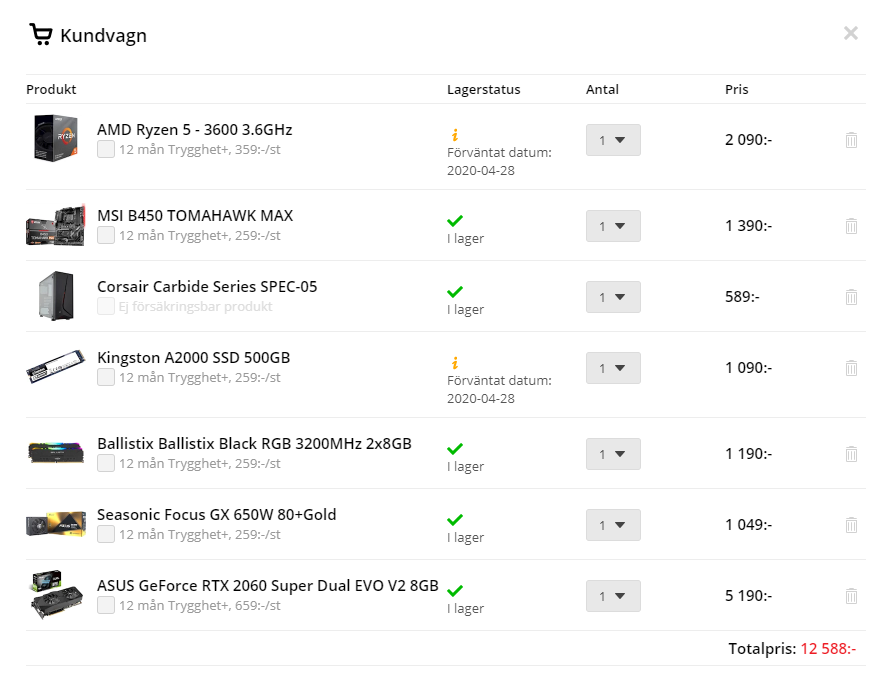896x677 pixels.
Task: Delete ASUS GeForce RTX 2060 Super row
Action: [x=851, y=596]
